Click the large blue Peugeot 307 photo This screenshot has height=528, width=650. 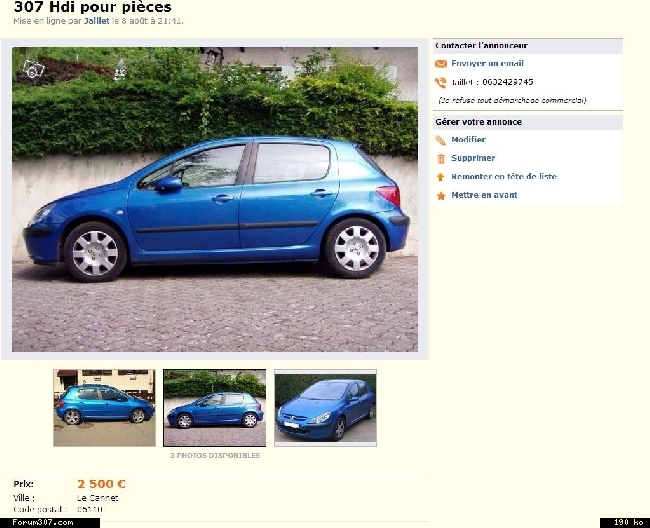215,199
